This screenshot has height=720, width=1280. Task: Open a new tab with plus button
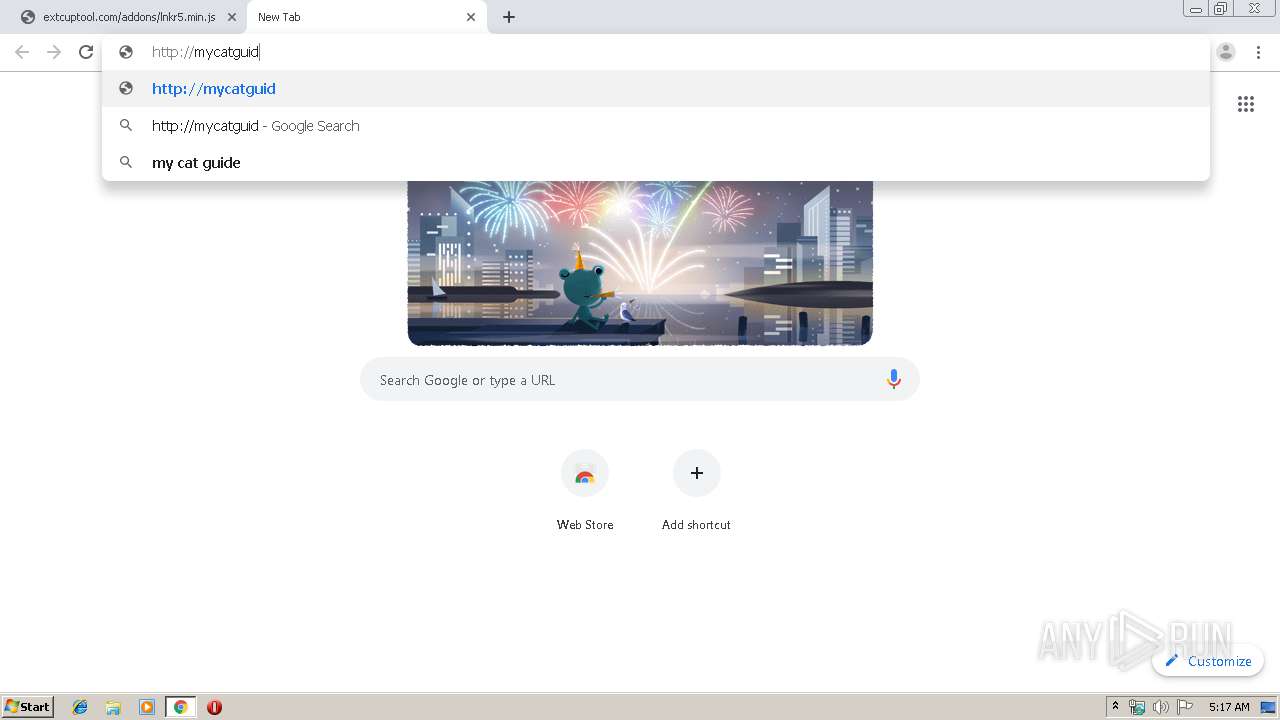point(509,17)
